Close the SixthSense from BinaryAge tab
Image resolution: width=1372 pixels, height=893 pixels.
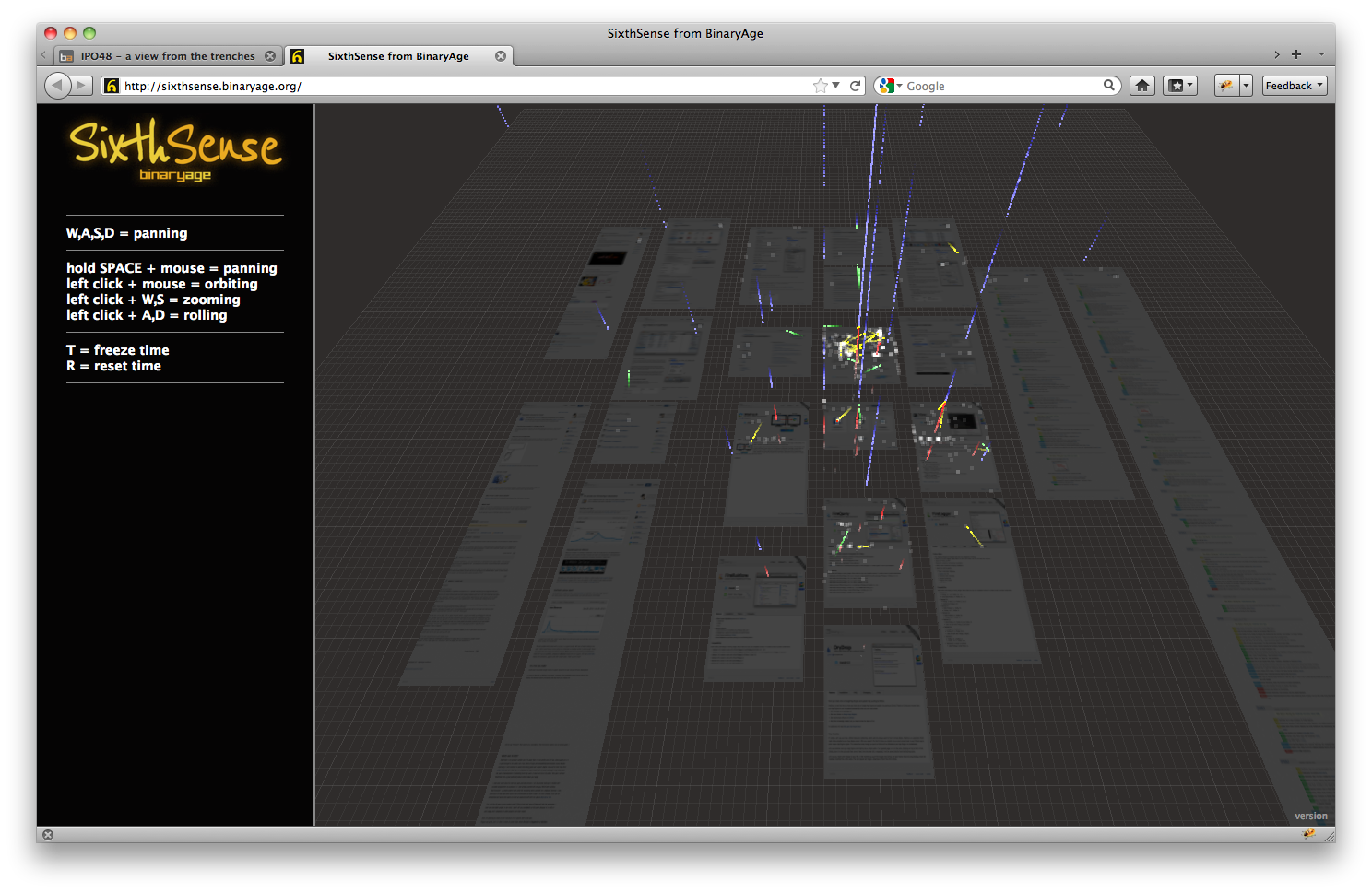coord(501,56)
